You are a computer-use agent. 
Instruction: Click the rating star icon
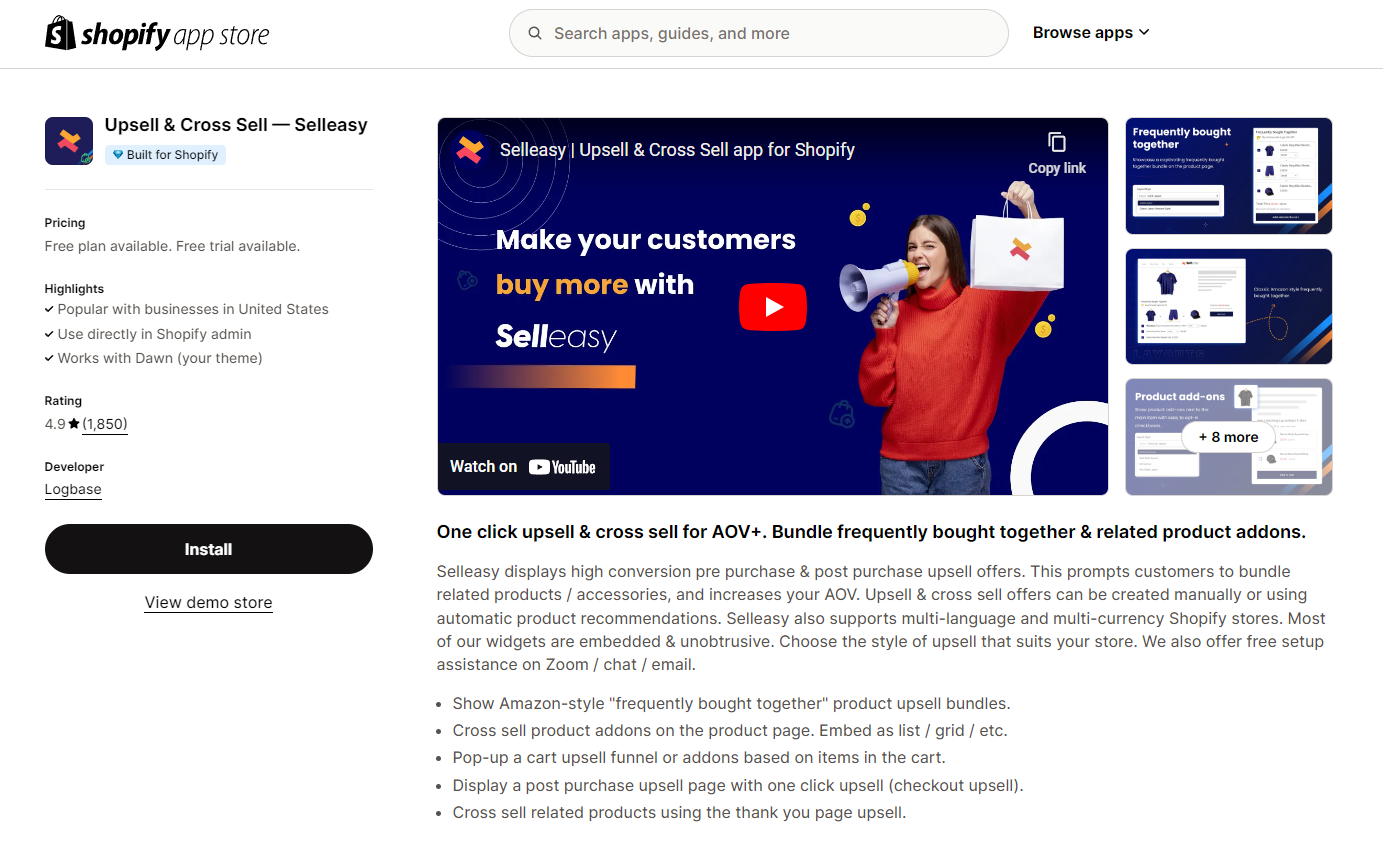(74, 424)
